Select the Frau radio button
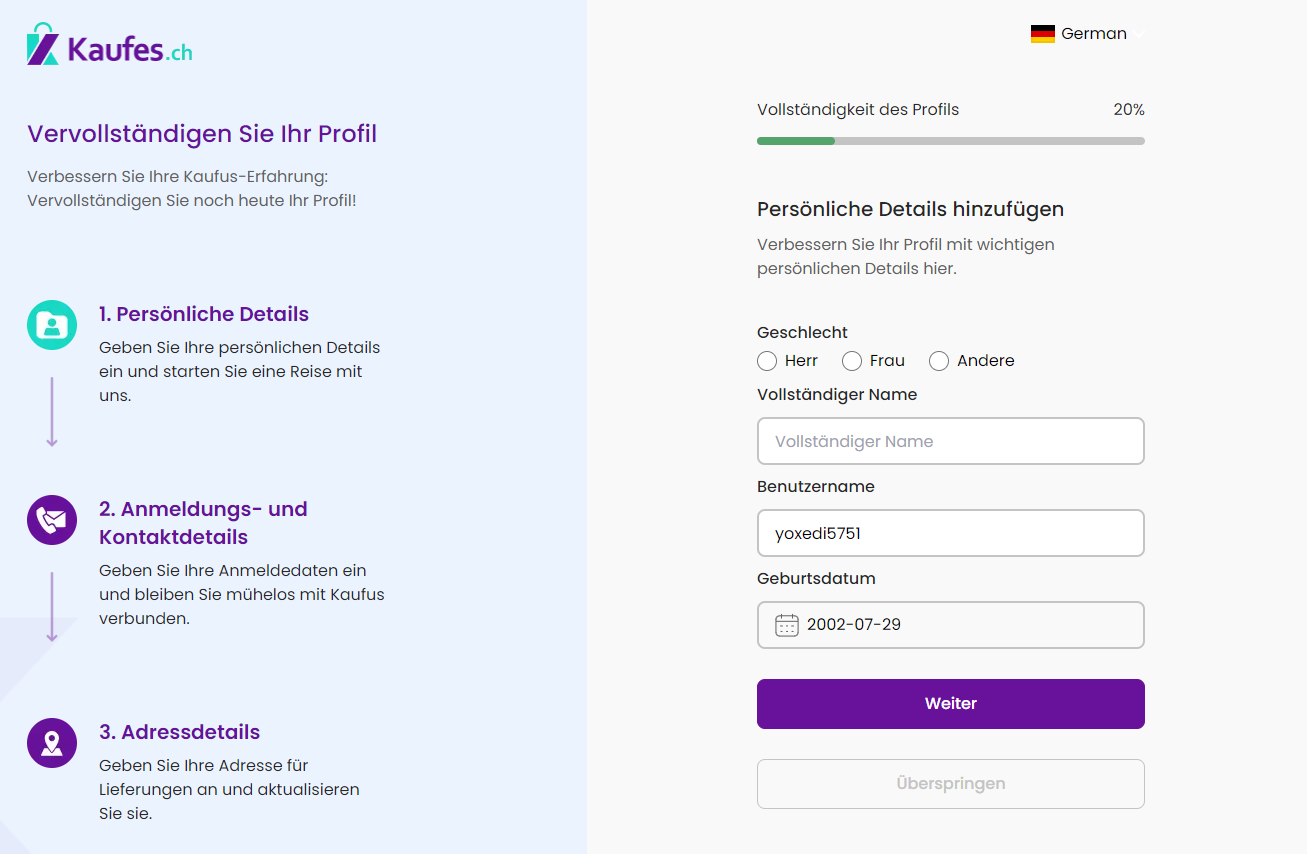1307x854 pixels. (852, 361)
